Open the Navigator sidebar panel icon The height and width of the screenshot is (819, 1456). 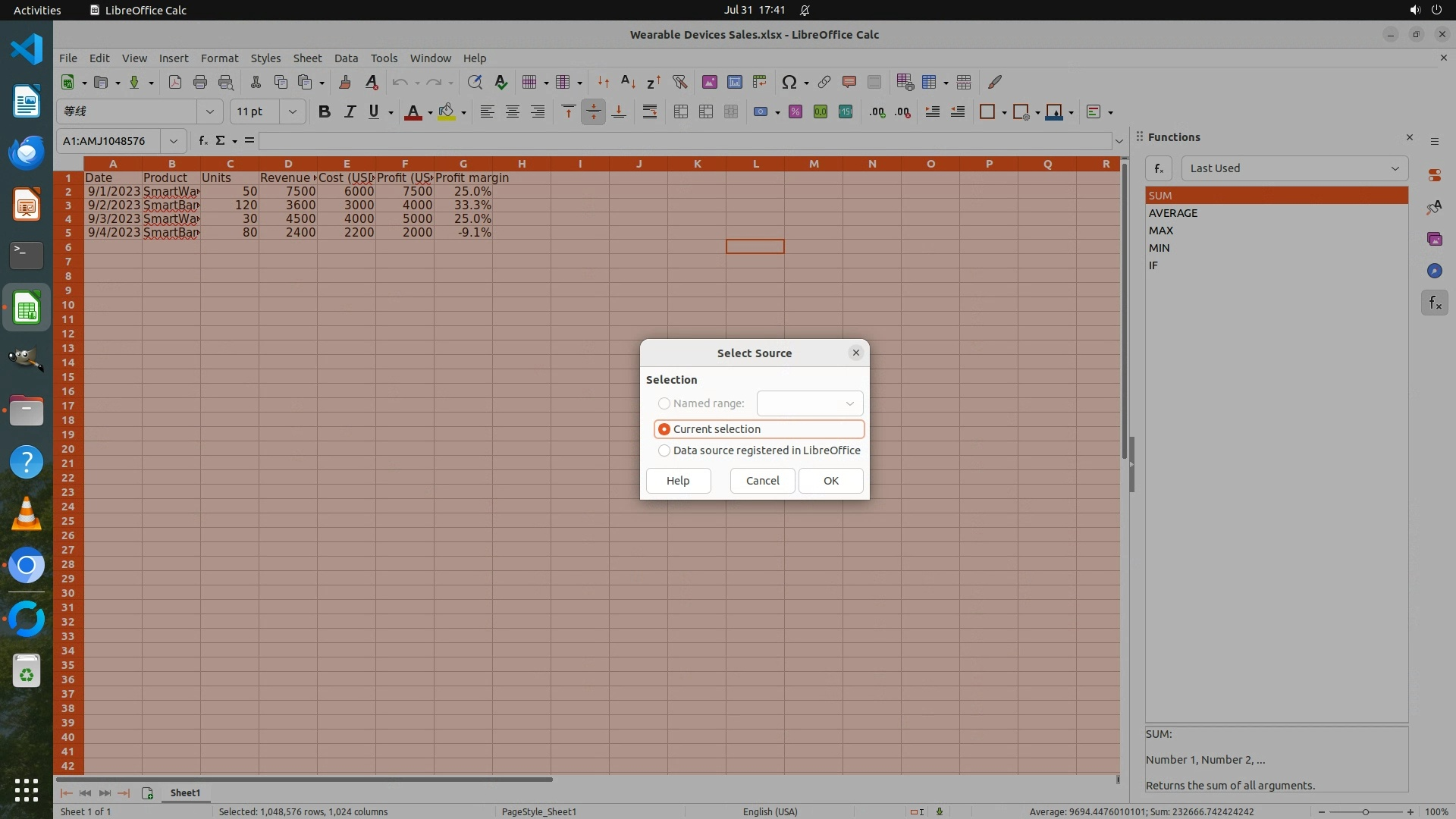(x=1434, y=271)
